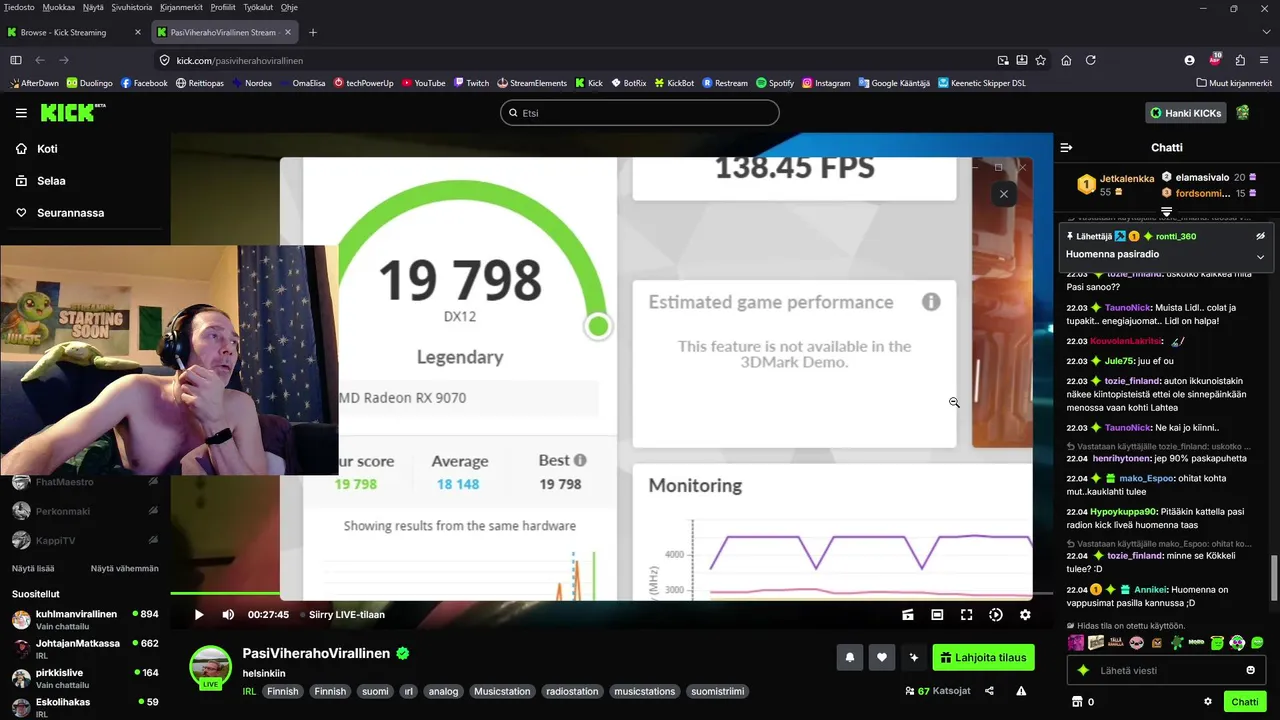Open the Kick hamburger sidebar menu
This screenshot has height=720, width=1280.
pos(21,113)
